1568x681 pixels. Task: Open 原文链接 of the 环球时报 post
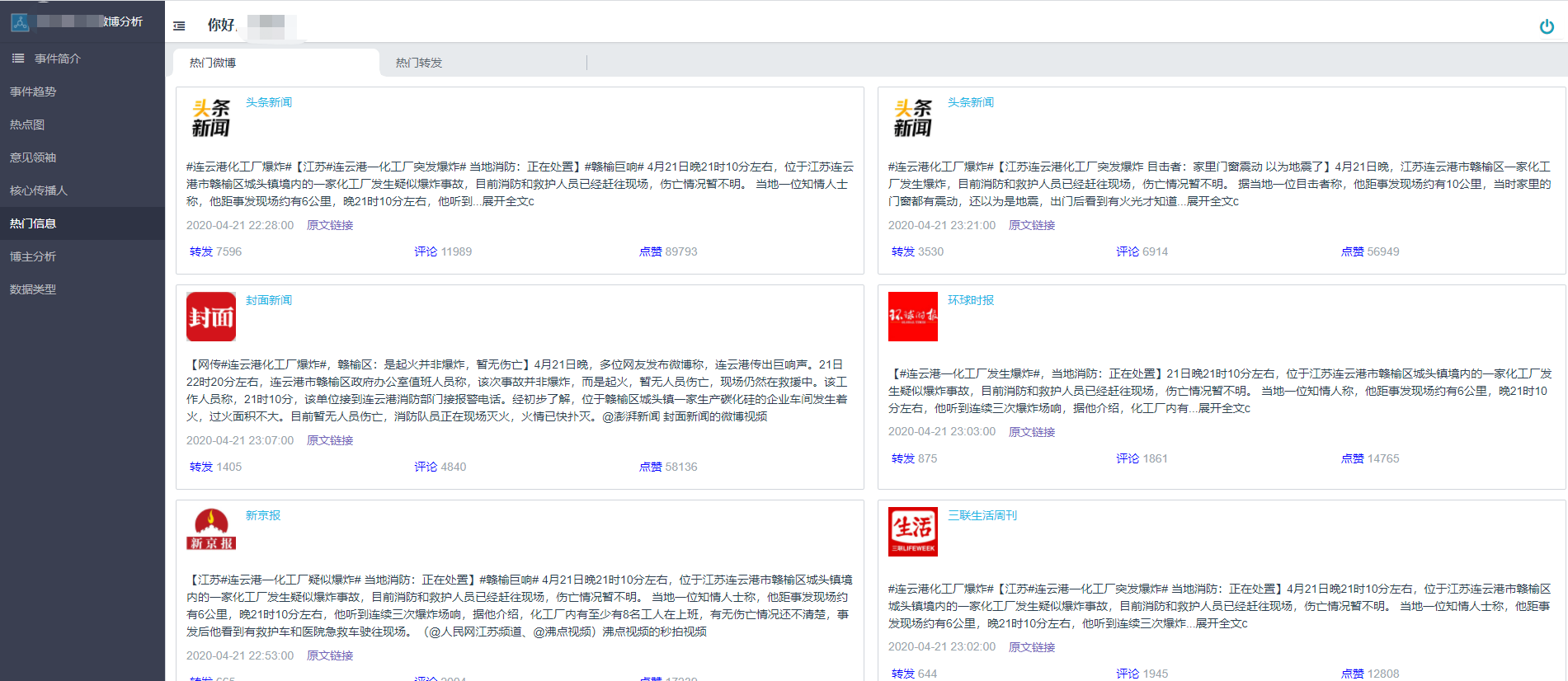point(1032,432)
